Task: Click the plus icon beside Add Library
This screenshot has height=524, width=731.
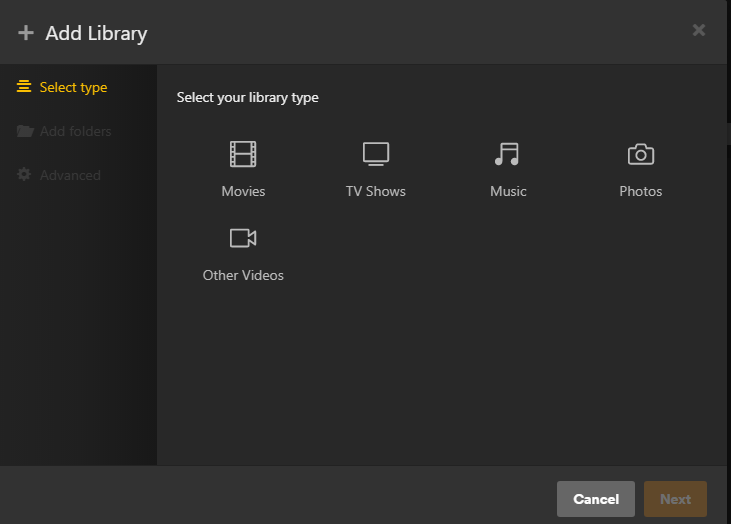Action: point(26,33)
